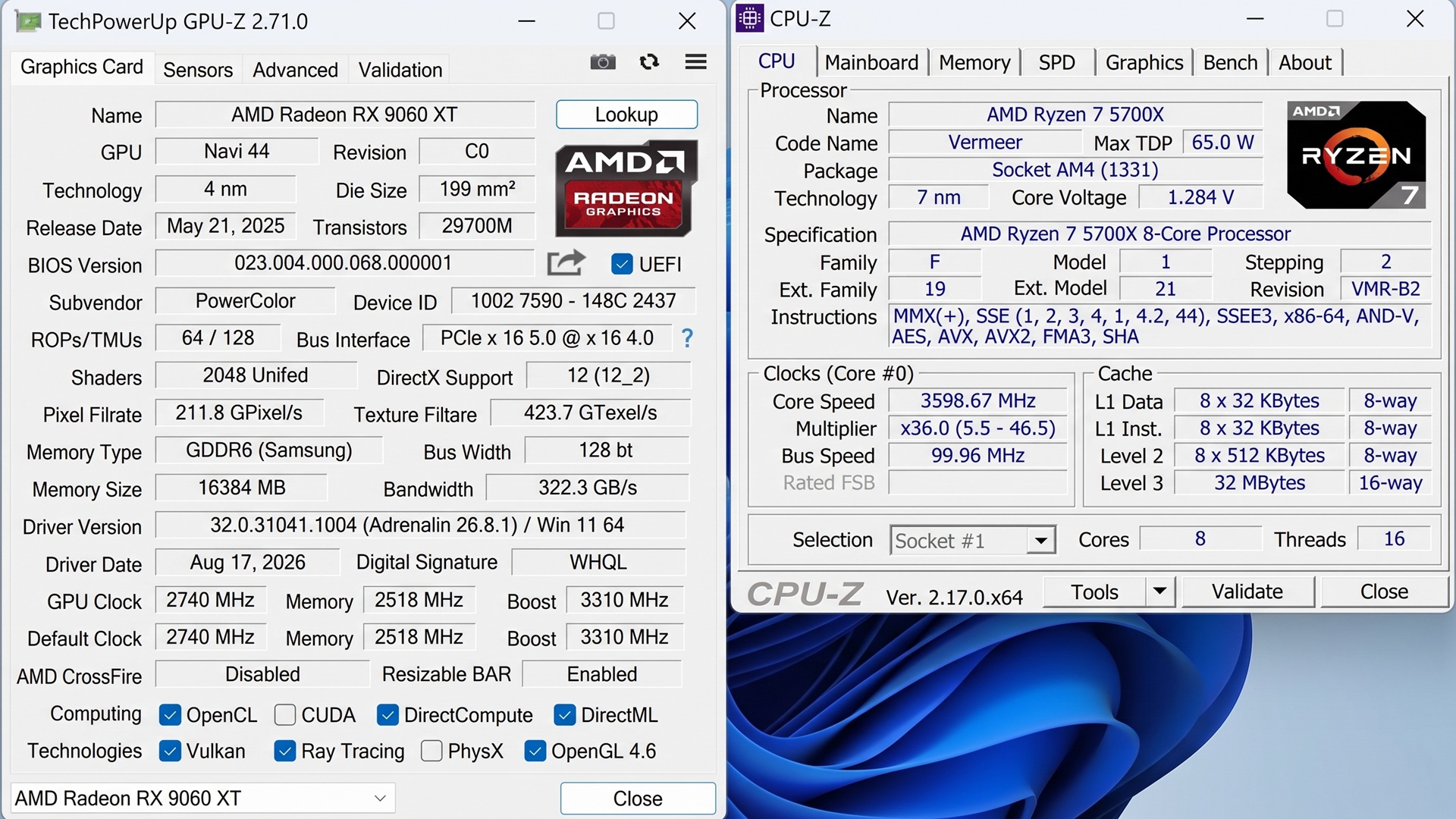The height and width of the screenshot is (819, 1456).
Task: Click the Lookup button in GPU-Z
Action: pos(626,115)
